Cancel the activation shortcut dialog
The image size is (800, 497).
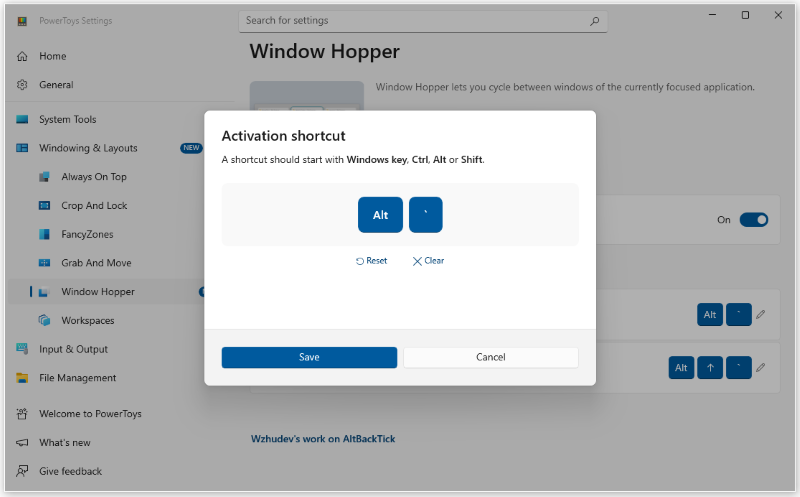(x=491, y=357)
